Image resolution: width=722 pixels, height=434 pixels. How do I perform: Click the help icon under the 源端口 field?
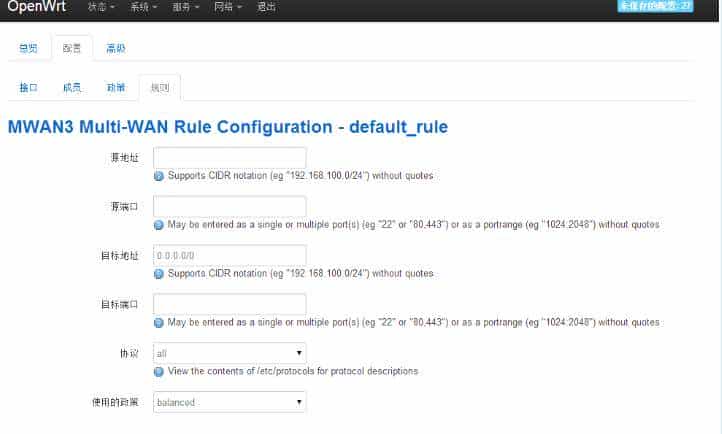159,225
